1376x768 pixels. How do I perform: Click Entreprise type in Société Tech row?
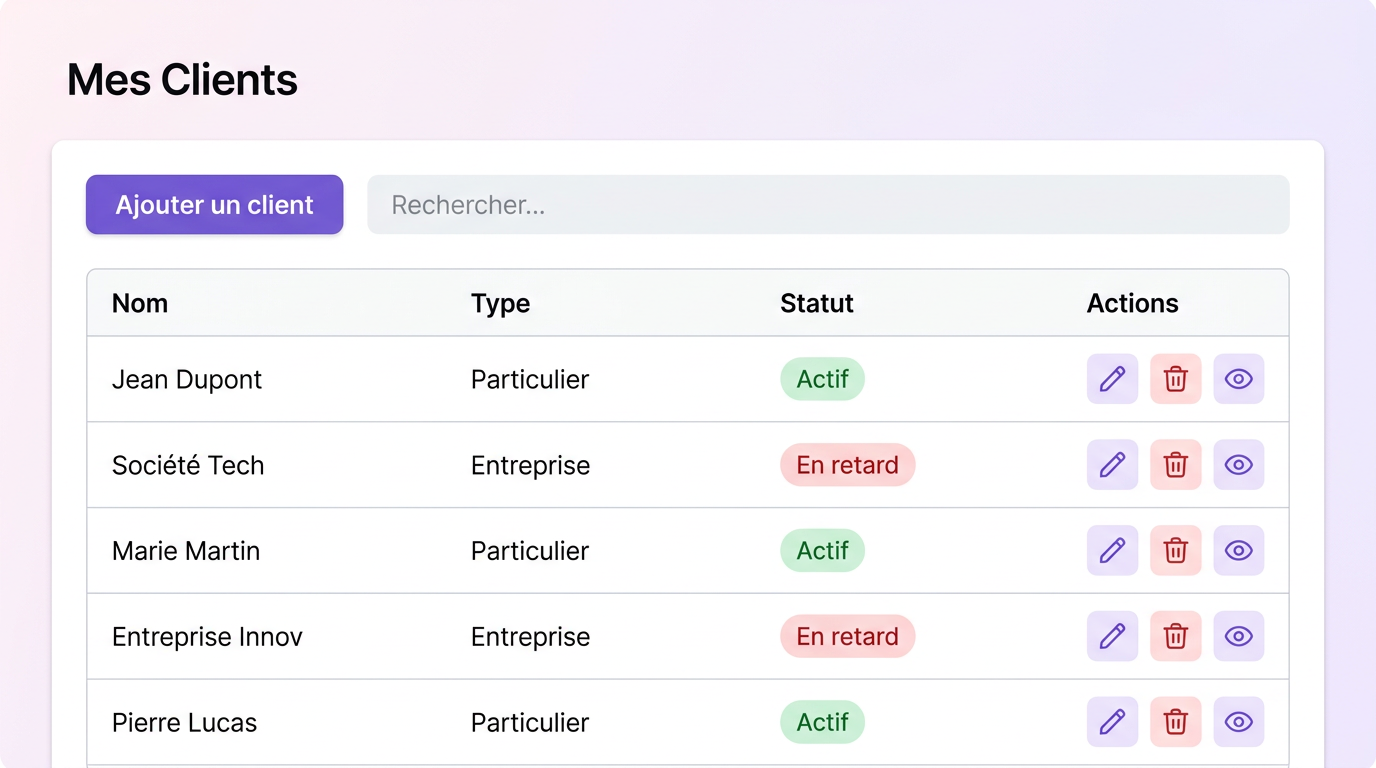[x=531, y=466]
